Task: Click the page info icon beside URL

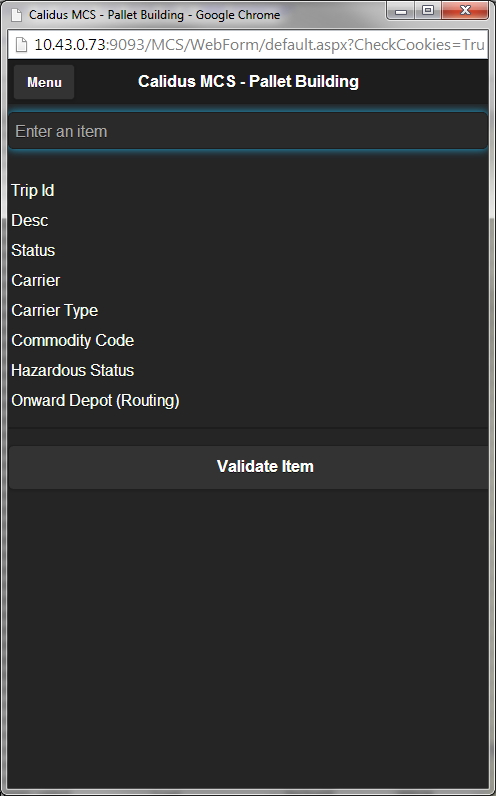Action: point(21,45)
